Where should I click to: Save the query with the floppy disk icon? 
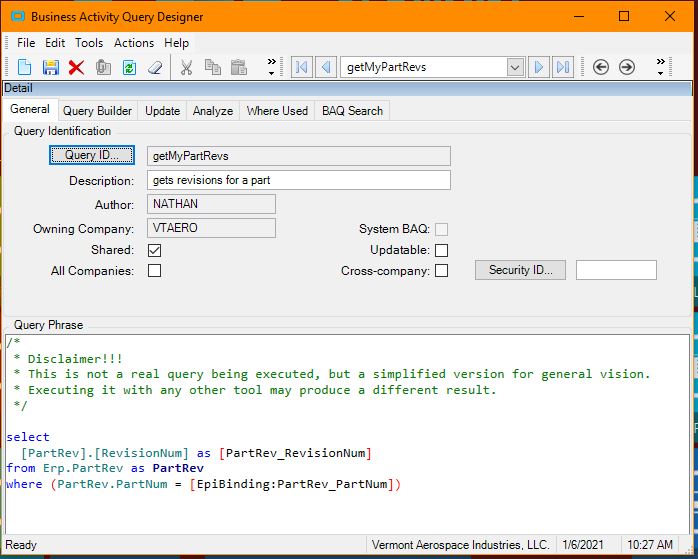tap(51, 67)
